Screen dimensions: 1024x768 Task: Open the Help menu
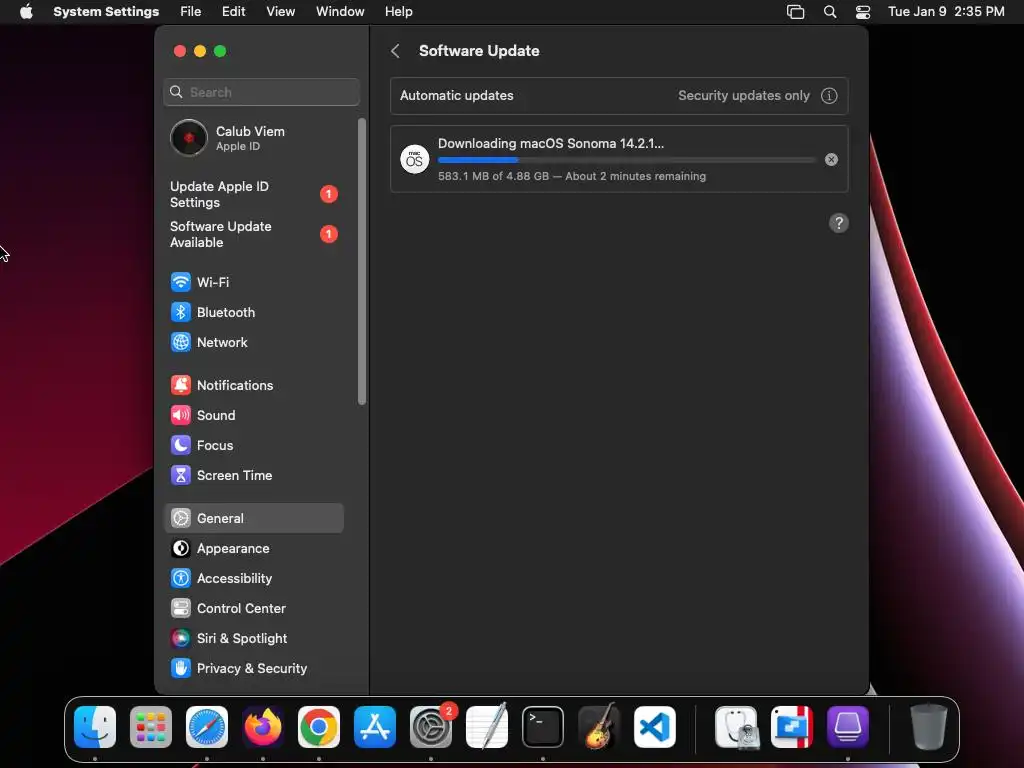point(398,12)
